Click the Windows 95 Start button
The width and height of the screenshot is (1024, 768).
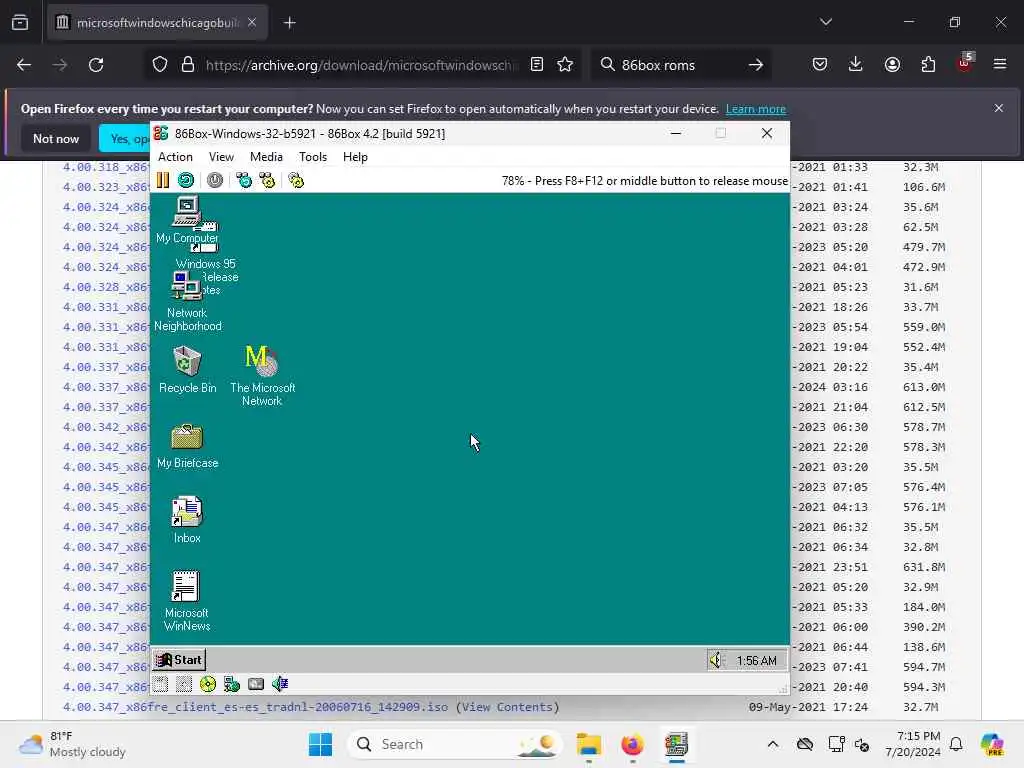(180, 660)
